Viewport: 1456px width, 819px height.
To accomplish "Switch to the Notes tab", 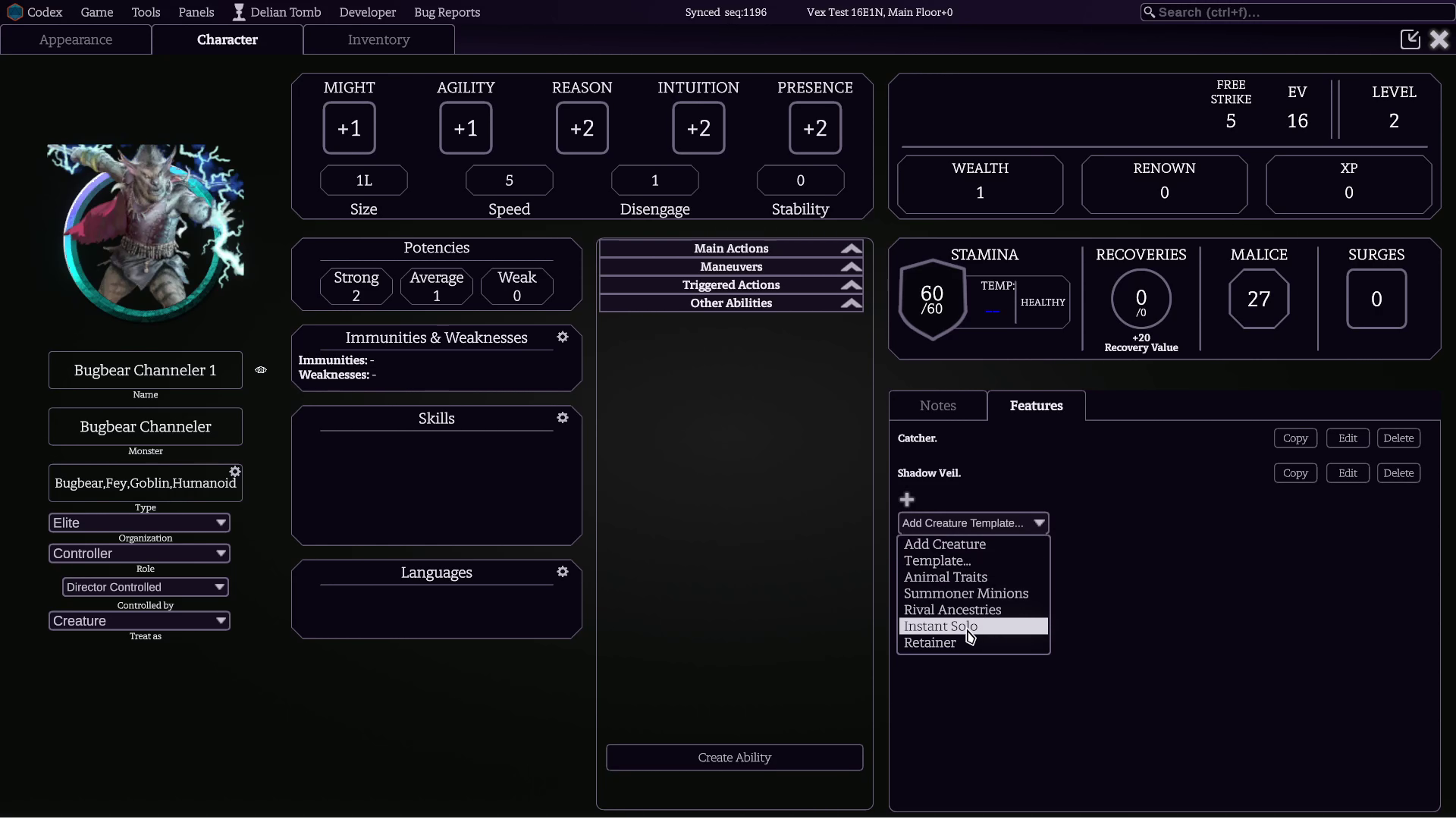I will (938, 406).
